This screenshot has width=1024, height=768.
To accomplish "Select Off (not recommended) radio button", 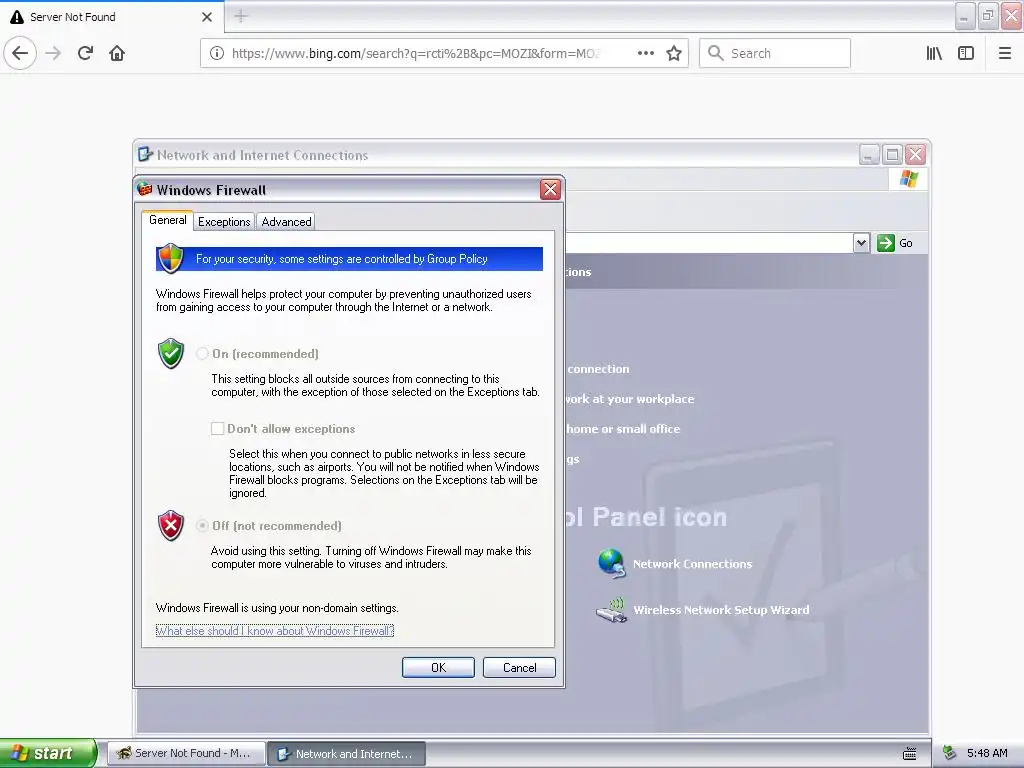I will (x=202, y=526).
